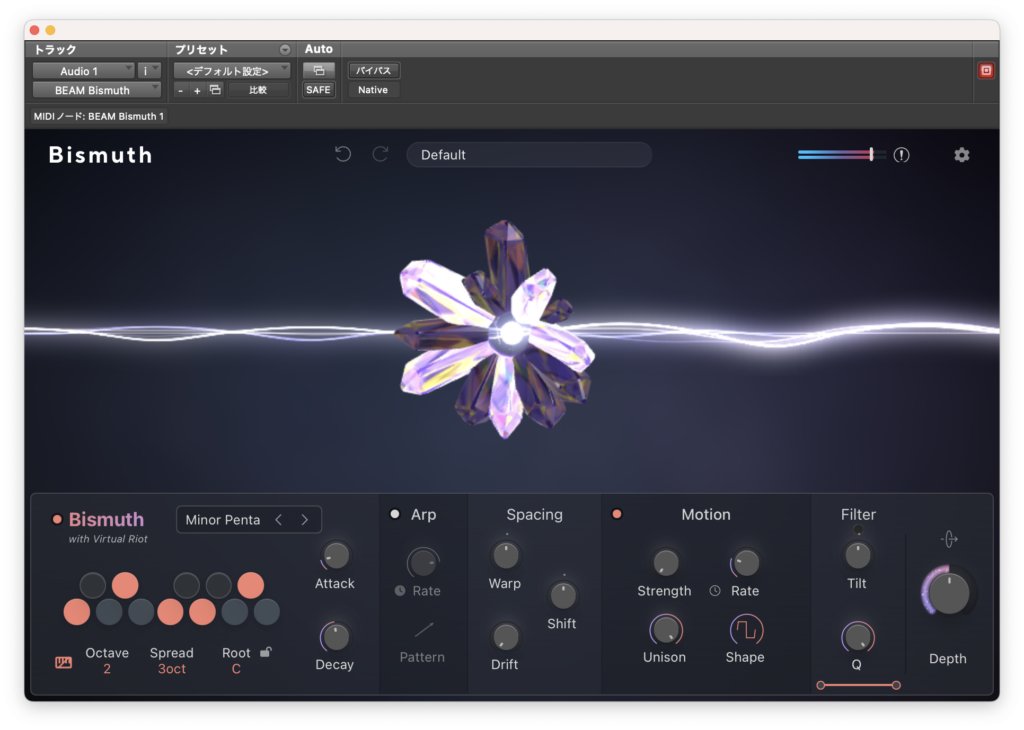Viewport: 1024px width, 730px height.
Task: Open the gear settings menu
Action: tap(961, 155)
